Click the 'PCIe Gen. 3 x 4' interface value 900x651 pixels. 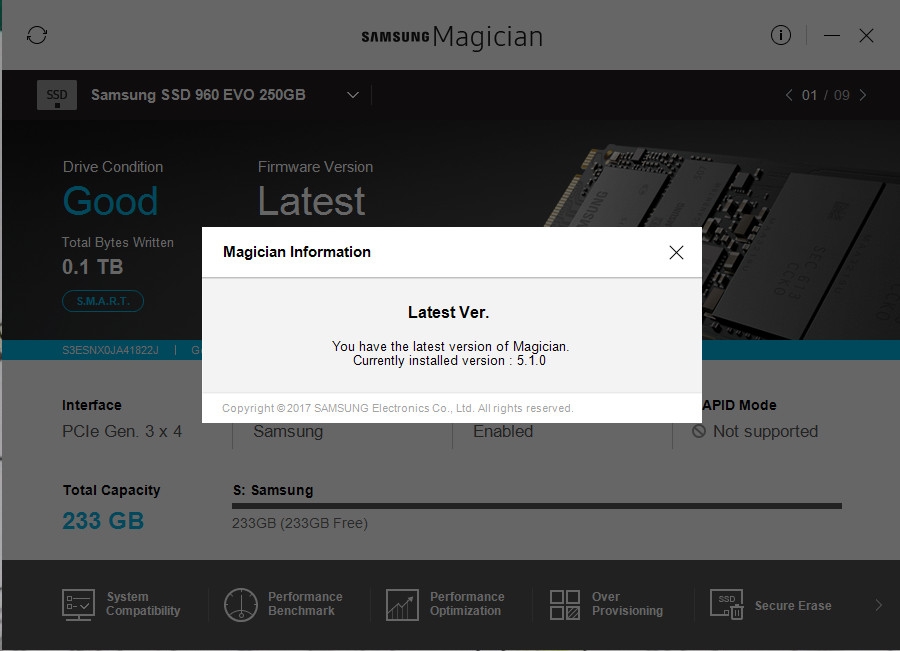click(122, 431)
